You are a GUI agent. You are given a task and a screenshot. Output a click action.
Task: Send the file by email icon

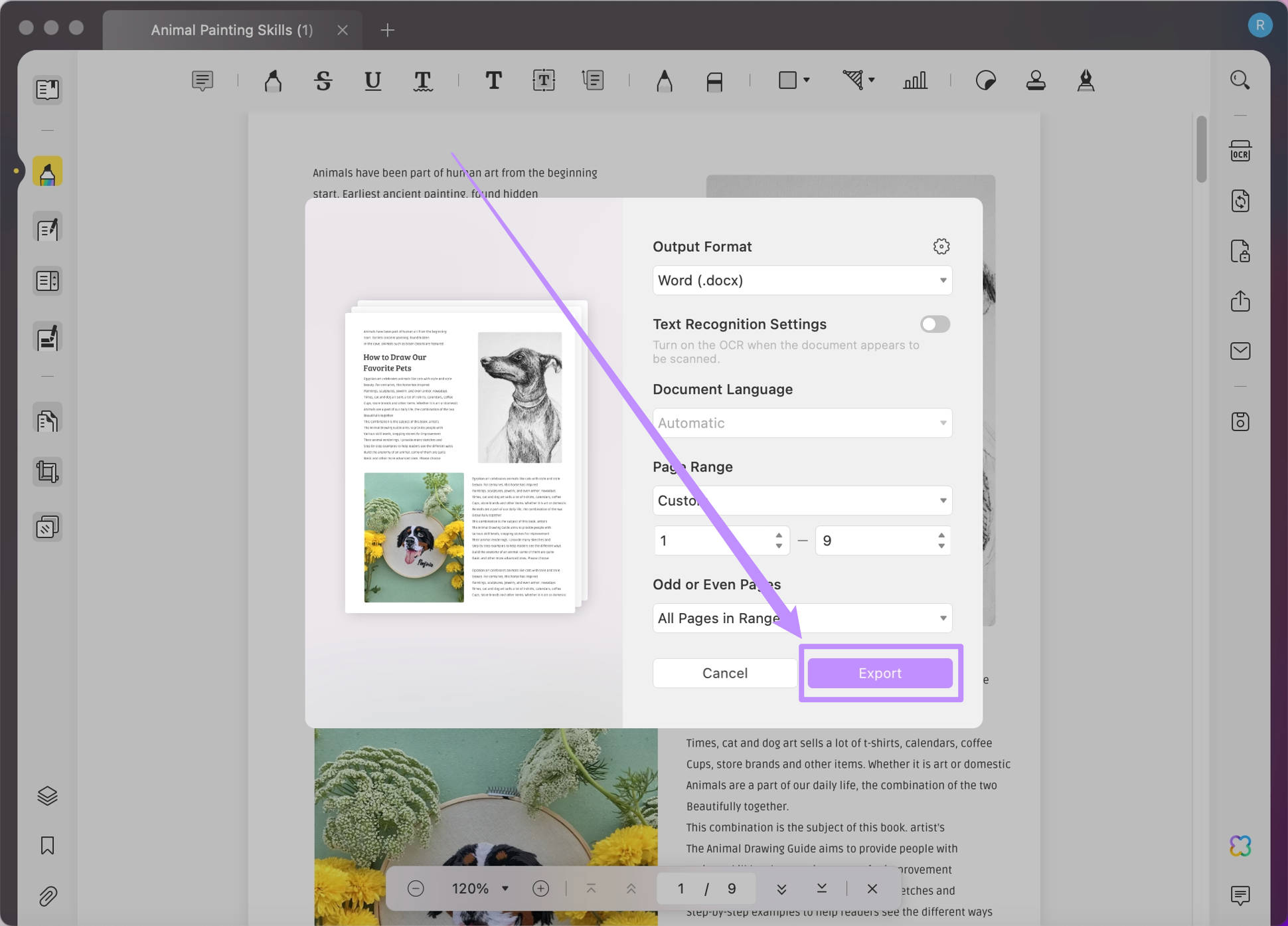(x=1240, y=351)
